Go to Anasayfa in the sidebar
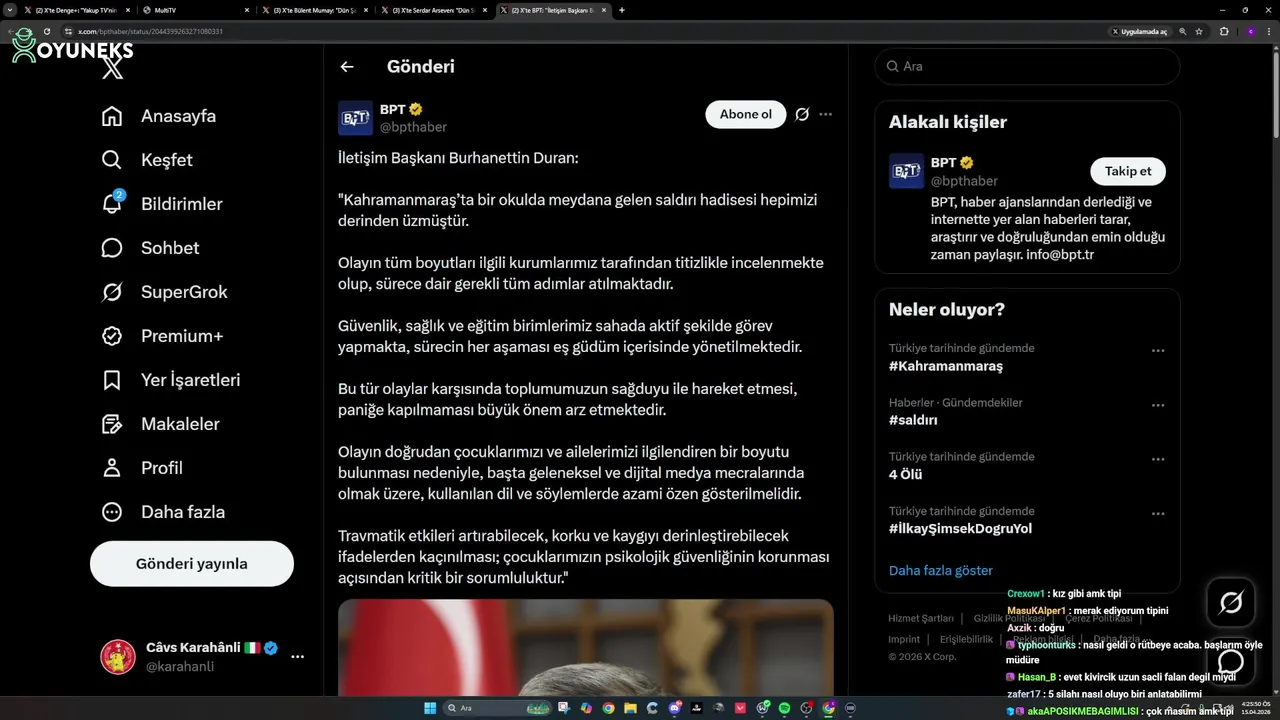The height and width of the screenshot is (720, 1280). pyautogui.click(x=158, y=116)
